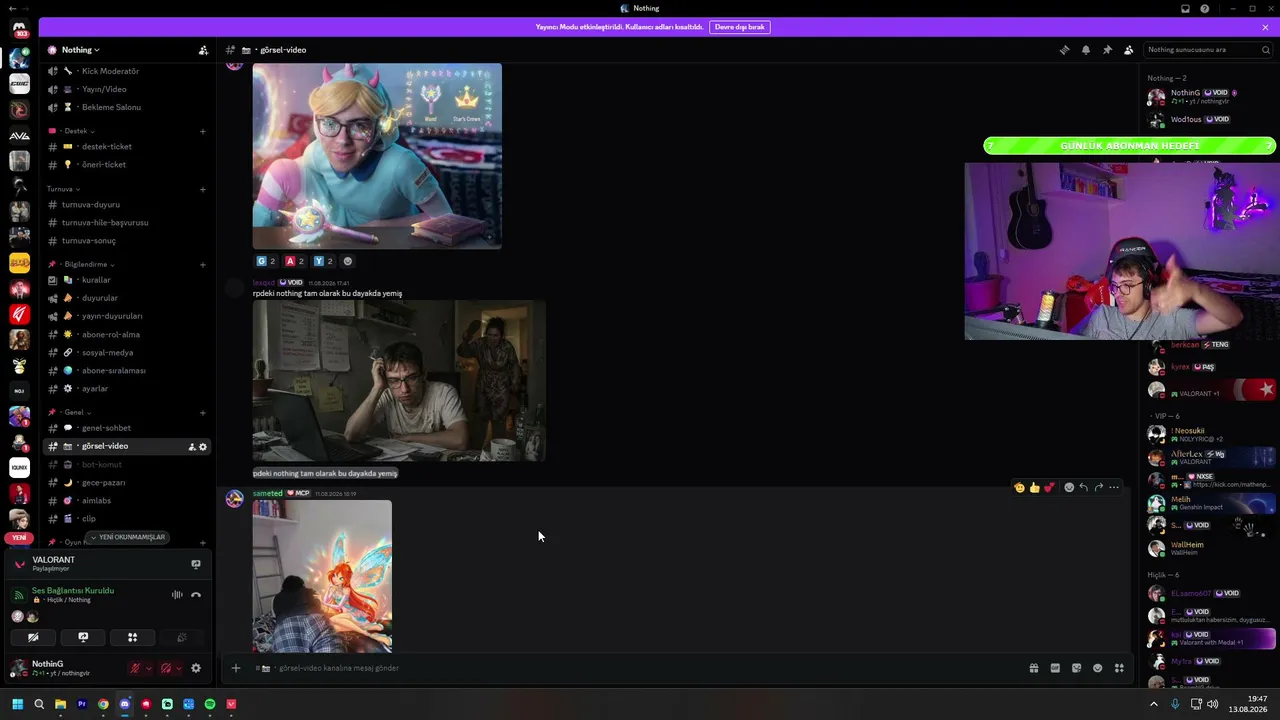Viewport: 1280px width, 720px height.
Task: Jump to 'Yeni Okunmamışlar' unread channels
Action: coord(127,537)
